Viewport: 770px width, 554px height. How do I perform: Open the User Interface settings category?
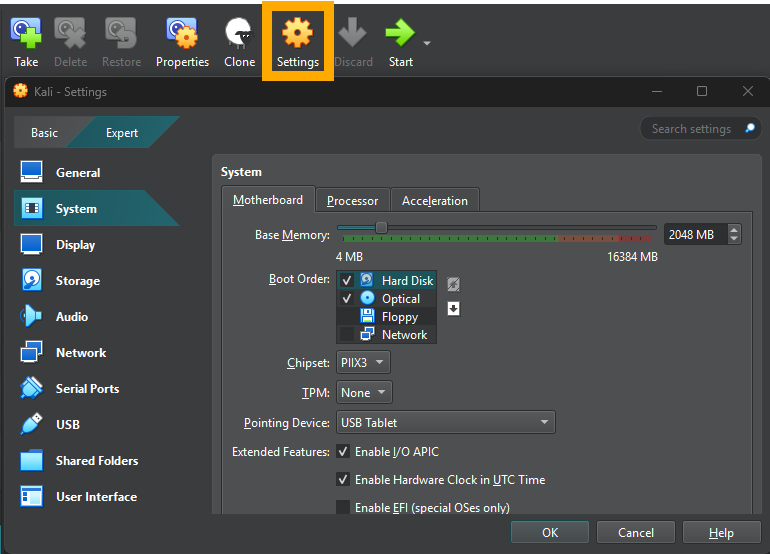click(96, 497)
